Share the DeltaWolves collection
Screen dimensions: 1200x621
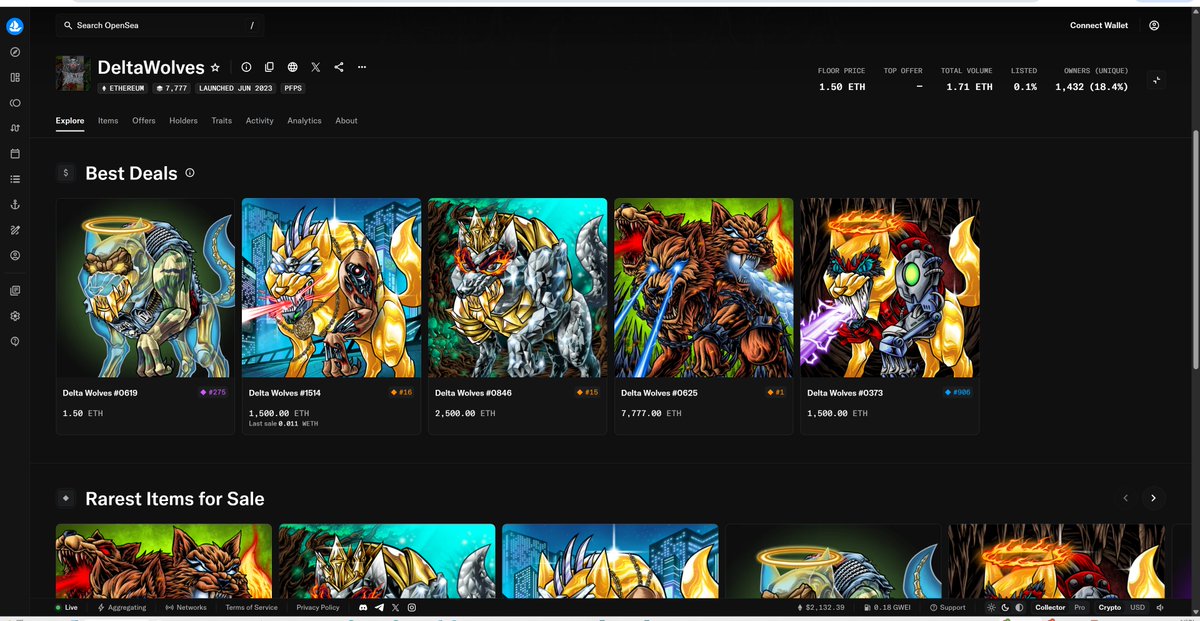point(339,67)
